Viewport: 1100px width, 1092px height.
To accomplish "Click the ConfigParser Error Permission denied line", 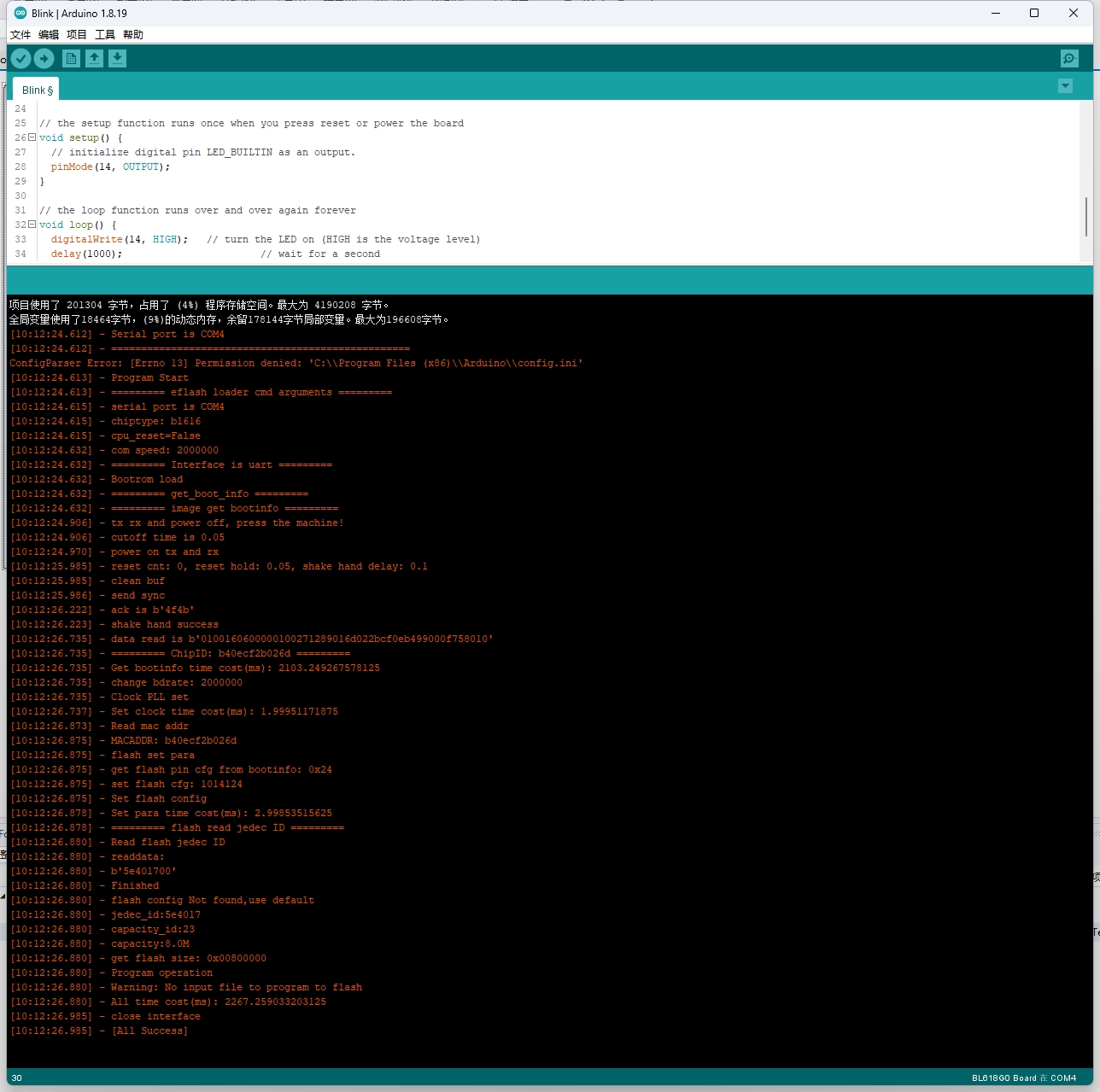I will 296,363.
